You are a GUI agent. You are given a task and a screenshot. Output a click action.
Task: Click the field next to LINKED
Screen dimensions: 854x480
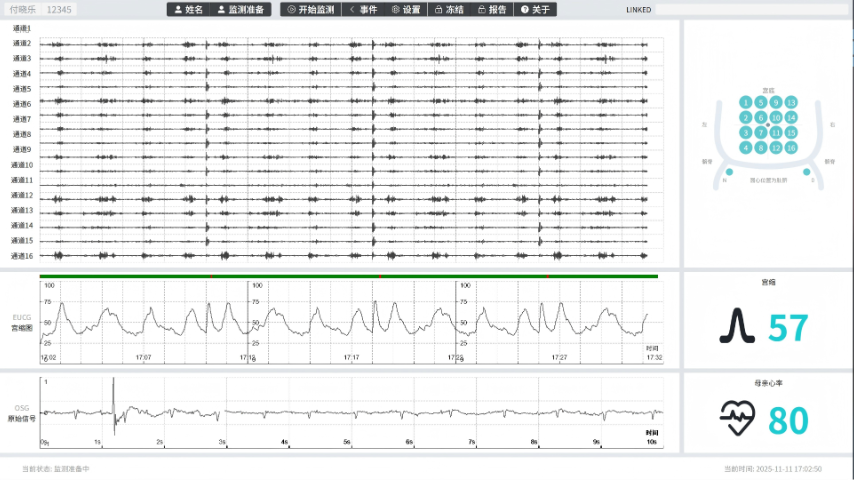(x=750, y=9)
